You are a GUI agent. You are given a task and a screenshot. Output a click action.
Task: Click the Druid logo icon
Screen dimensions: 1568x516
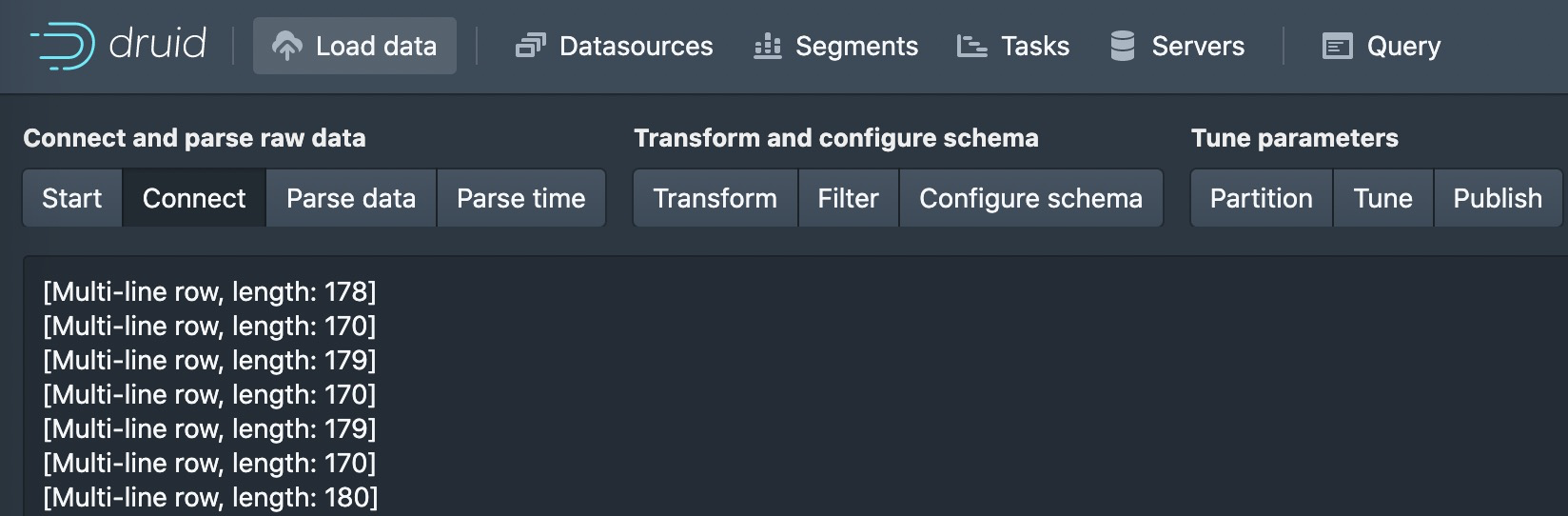point(63,46)
